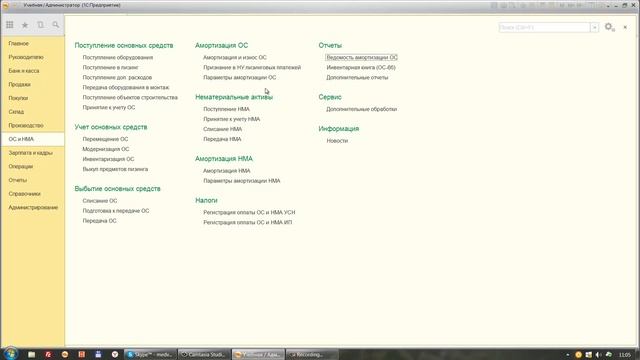Viewport: 640px width, 360px height.
Task: Open the Справочники section
Action: tap(24, 194)
